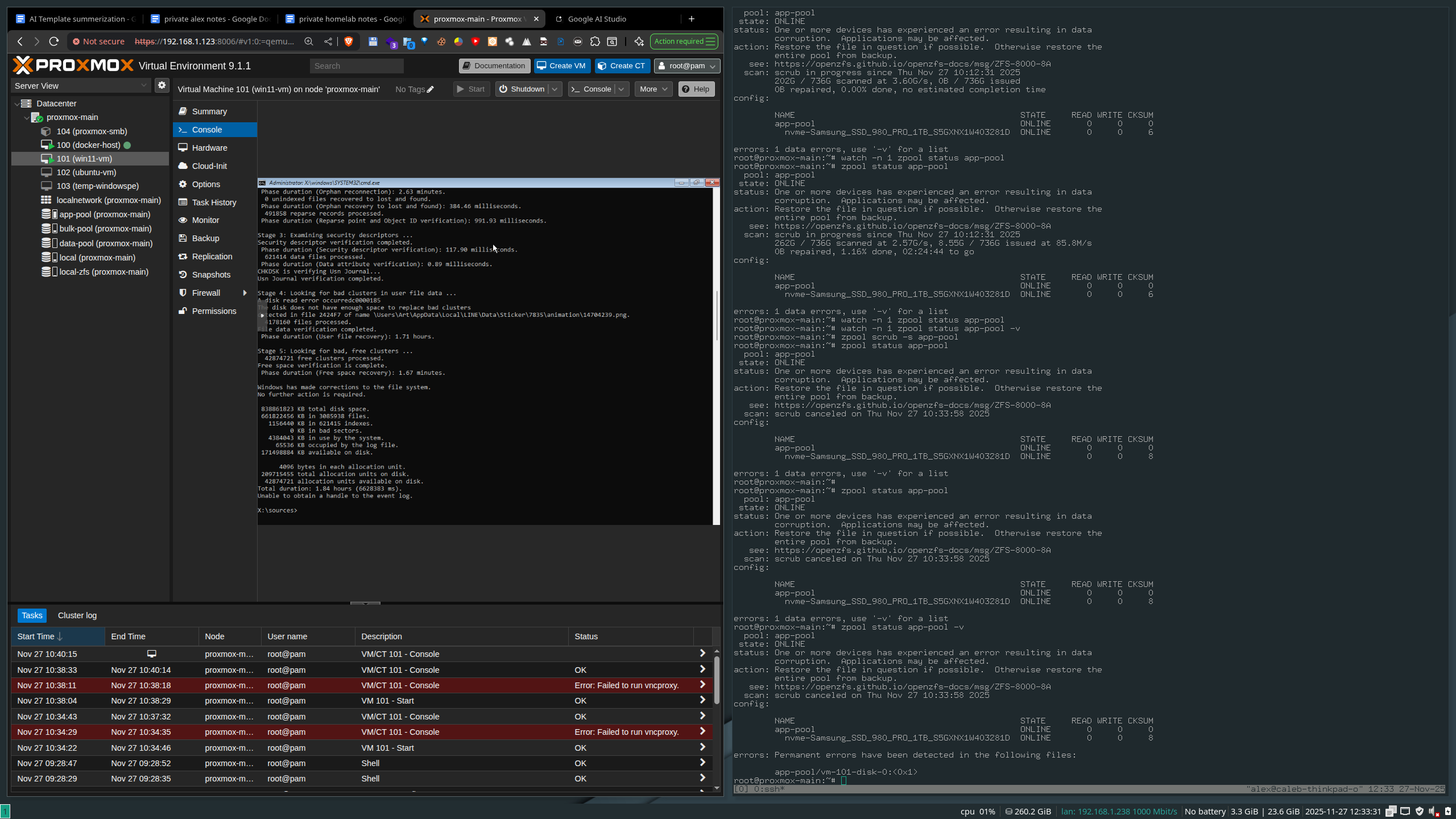The height and width of the screenshot is (819, 1456).
Task: Click the cookie extension icon
Action: (441, 42)
